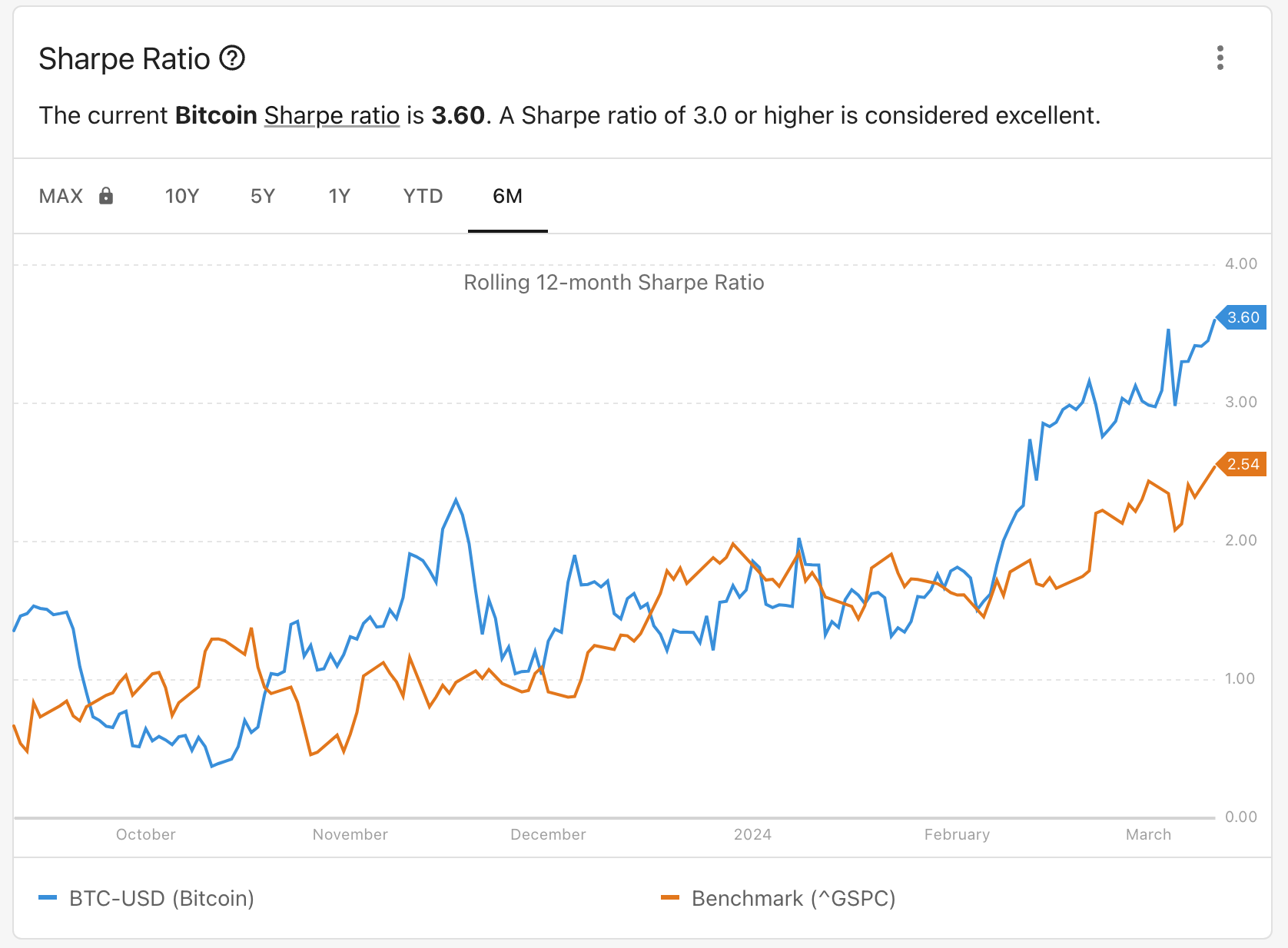Screen dimensions: 1288x948
Task: Click the 2024 label on the time axis
Action: (752, 834)
